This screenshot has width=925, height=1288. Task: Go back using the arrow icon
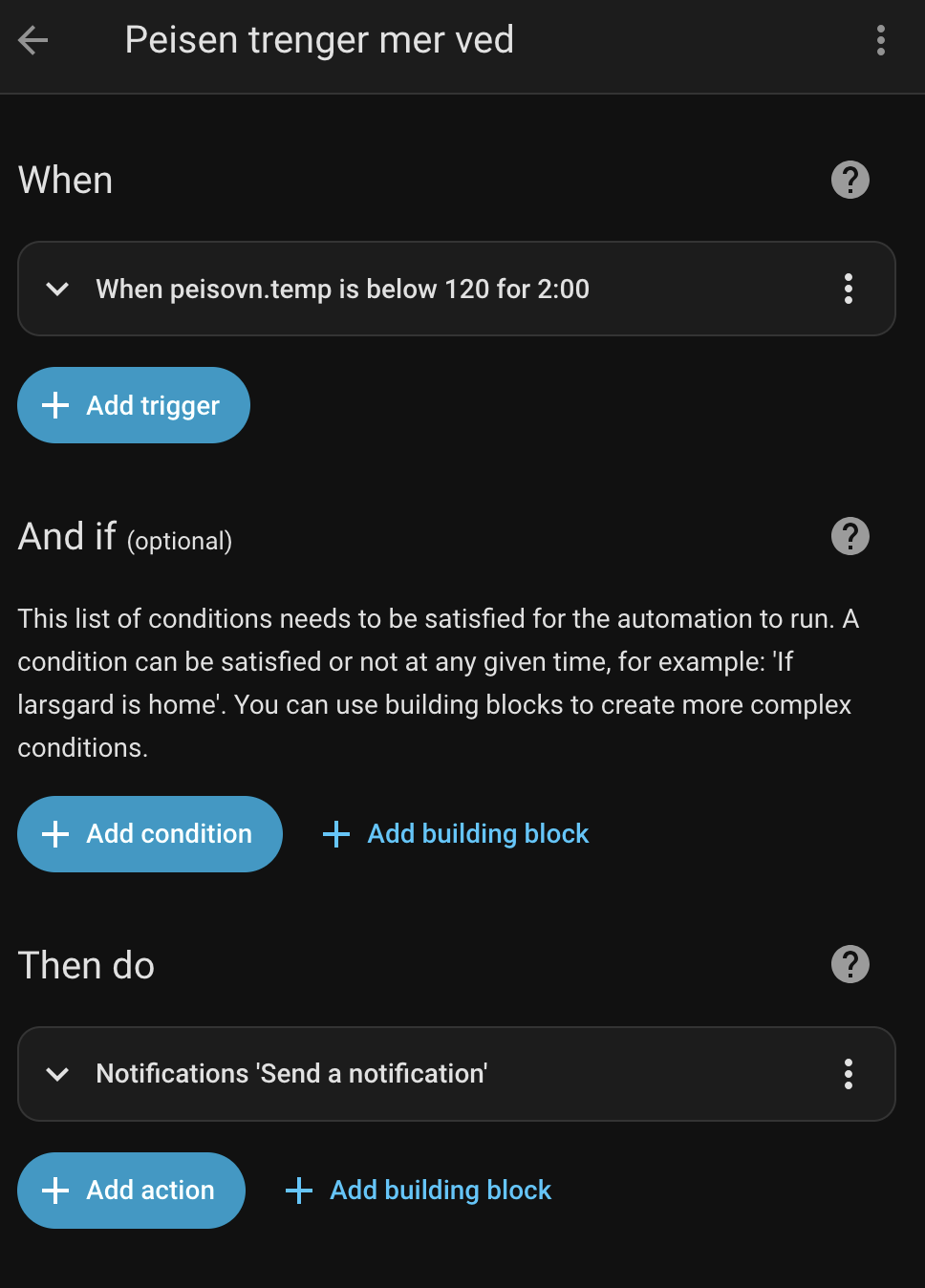pos(33,40)
